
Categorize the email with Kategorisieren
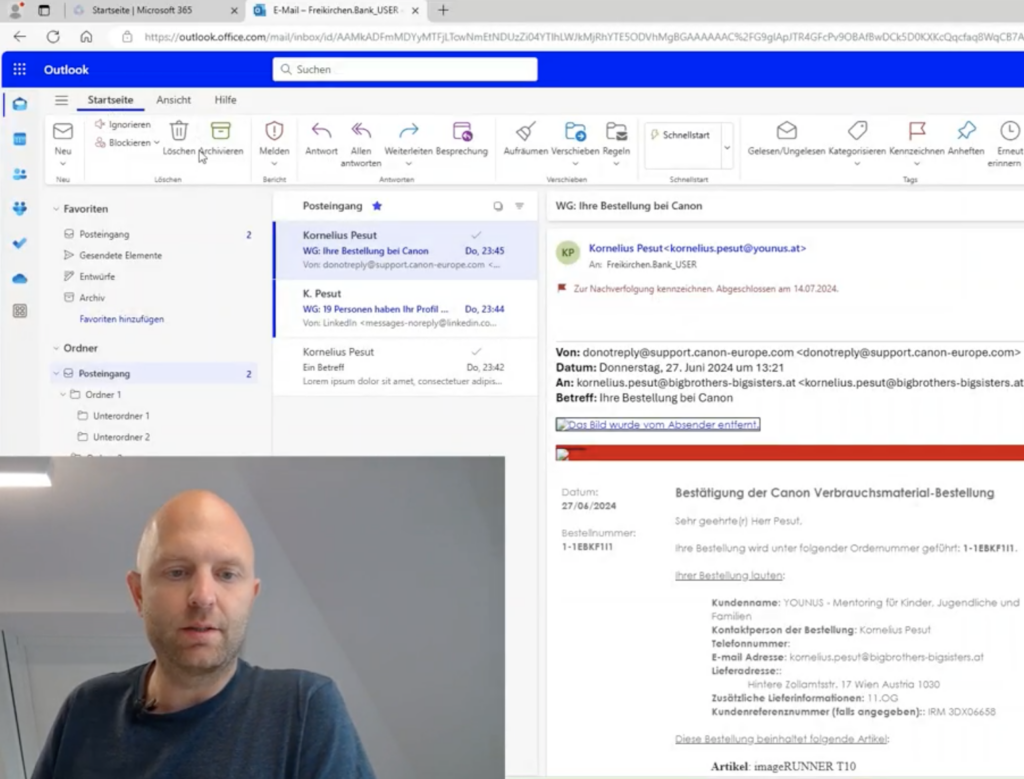857,139
